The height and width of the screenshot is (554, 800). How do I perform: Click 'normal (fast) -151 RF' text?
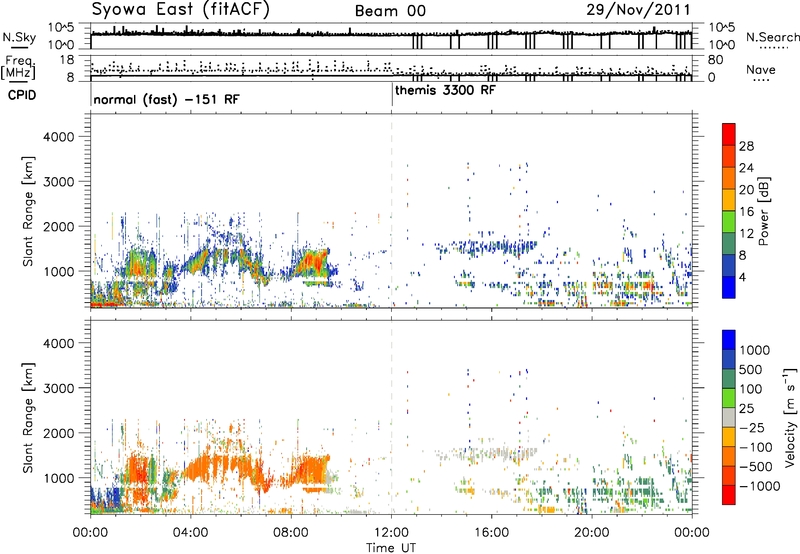click(166, 99)
